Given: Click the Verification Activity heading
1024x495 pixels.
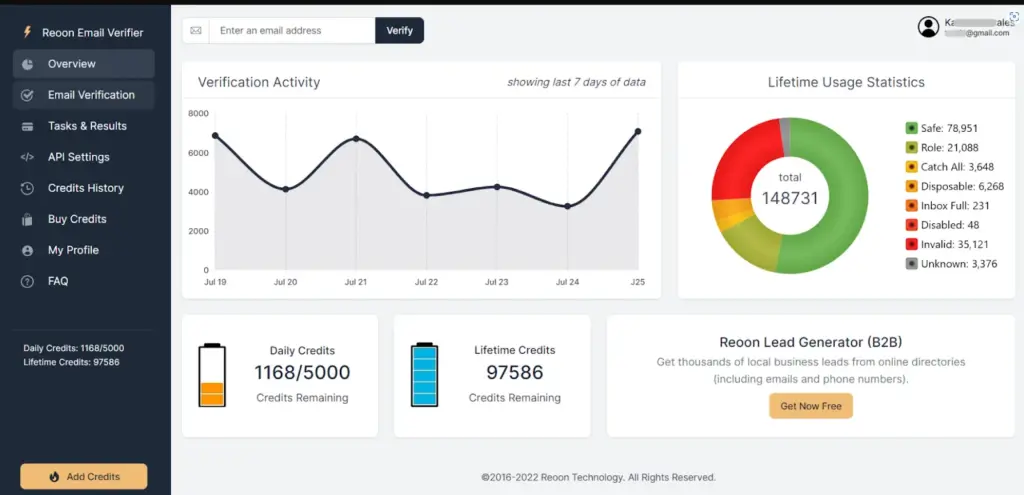Looking at the screenshot, I should pos(259,82).
